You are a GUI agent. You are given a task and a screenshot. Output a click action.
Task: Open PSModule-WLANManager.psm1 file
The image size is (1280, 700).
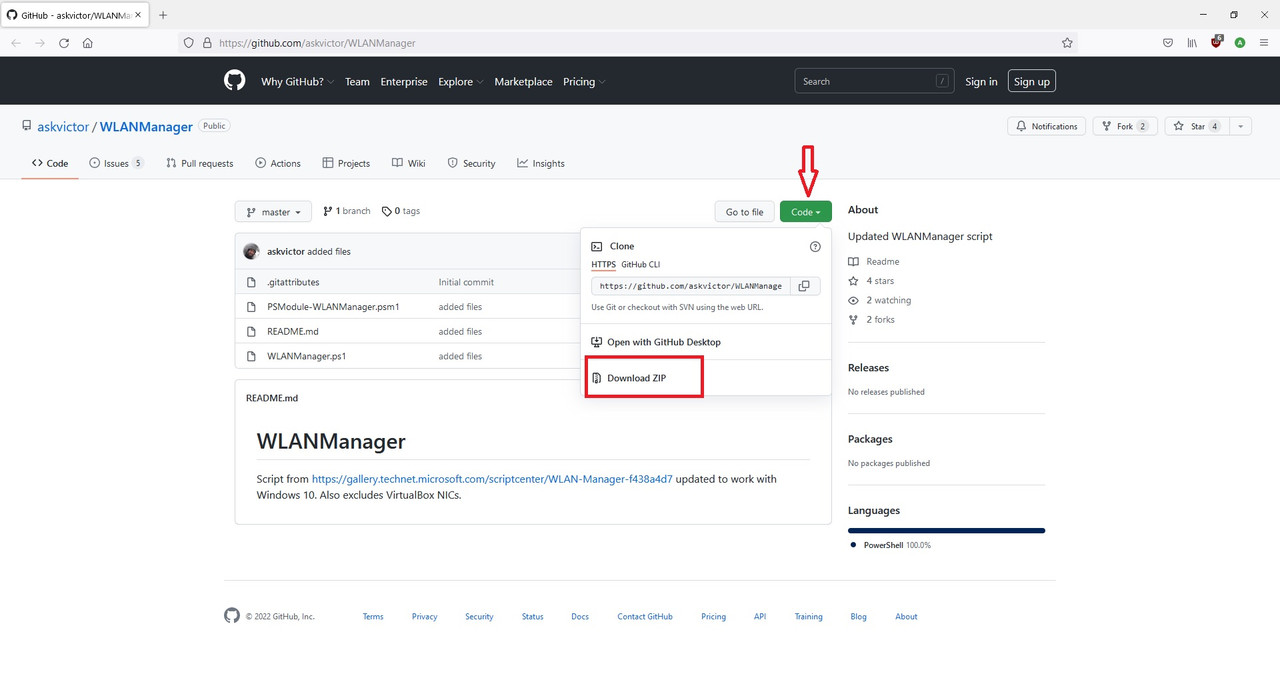tap(333, 307)
